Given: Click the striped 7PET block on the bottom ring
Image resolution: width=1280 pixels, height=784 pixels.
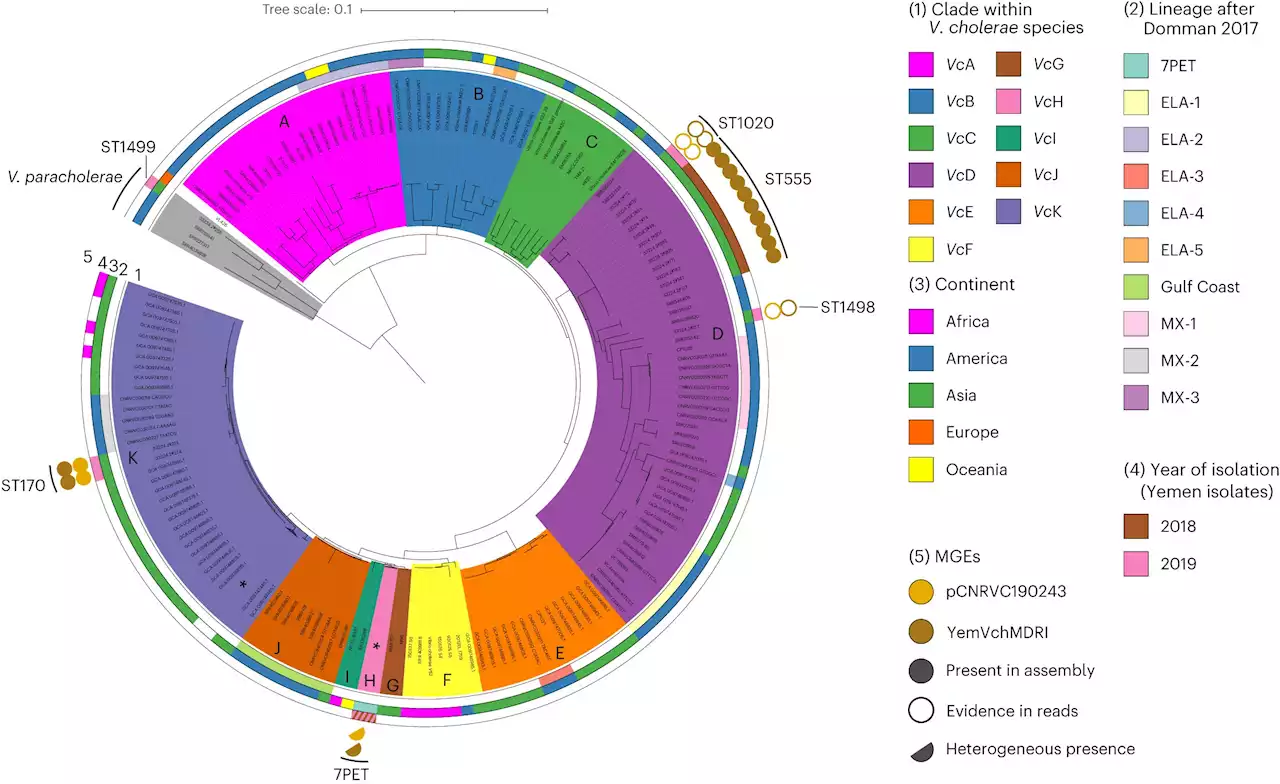Looking at the screenshot, I should (x=365, y=718).
